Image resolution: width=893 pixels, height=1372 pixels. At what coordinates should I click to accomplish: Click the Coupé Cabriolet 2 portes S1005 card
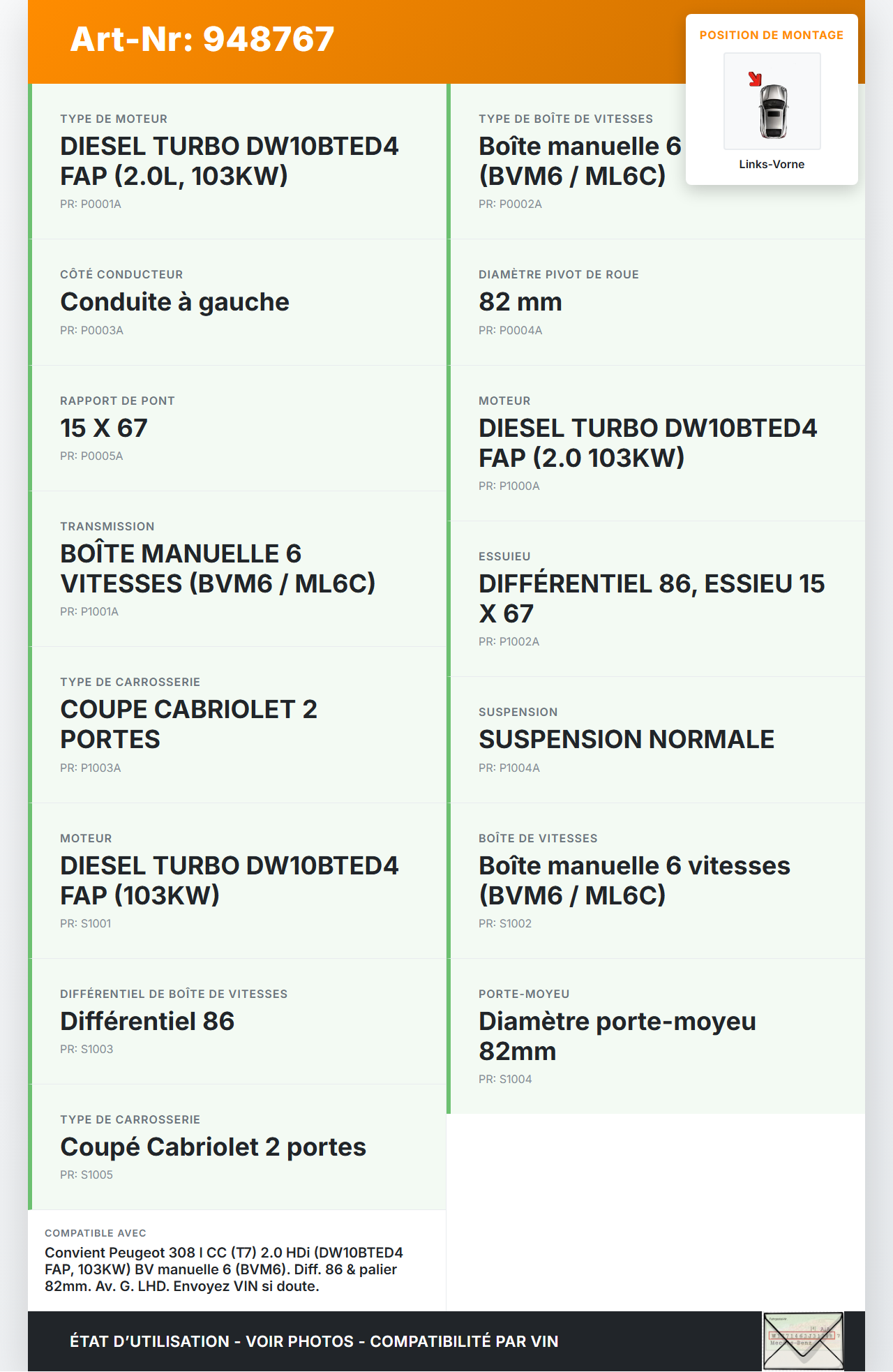tap(237, 1147)
